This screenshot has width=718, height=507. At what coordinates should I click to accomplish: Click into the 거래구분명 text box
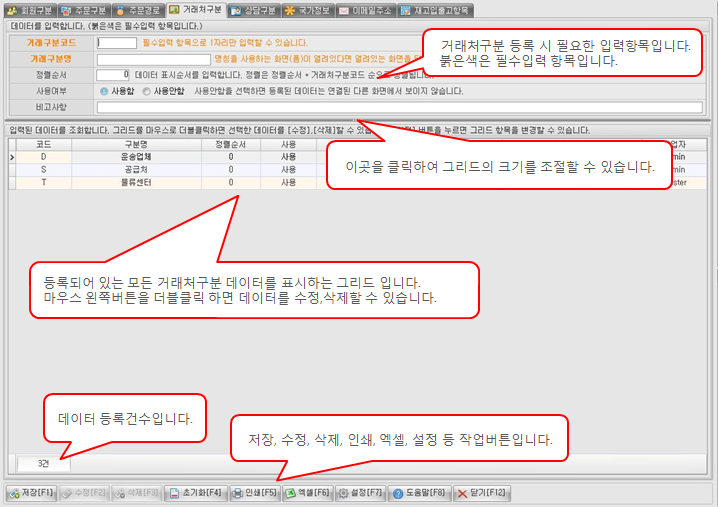pos(153,60)
